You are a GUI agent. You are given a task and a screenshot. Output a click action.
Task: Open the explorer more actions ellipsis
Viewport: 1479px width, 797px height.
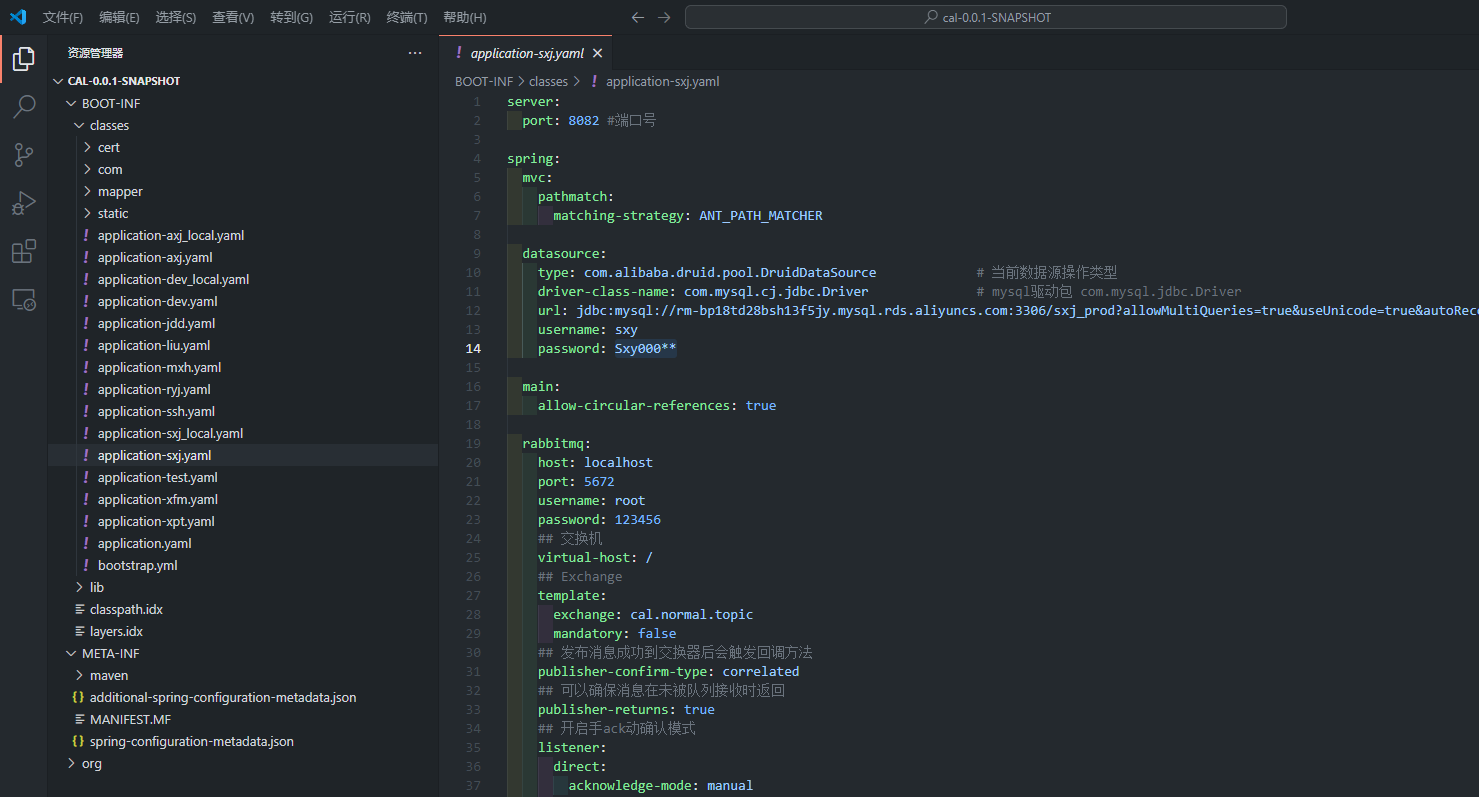[x=415, y=53]
